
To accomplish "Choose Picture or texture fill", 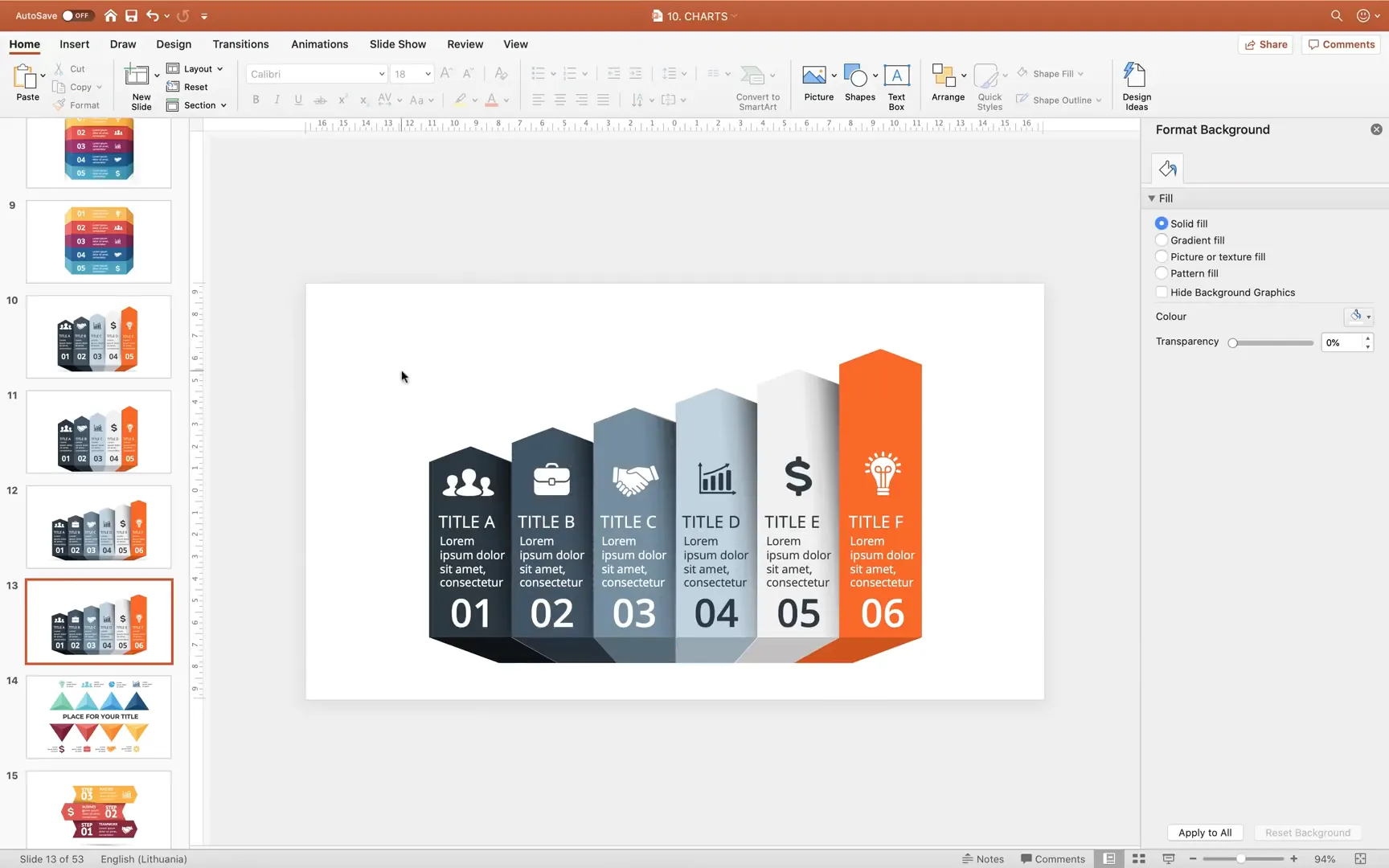I will pos(1162,256).
